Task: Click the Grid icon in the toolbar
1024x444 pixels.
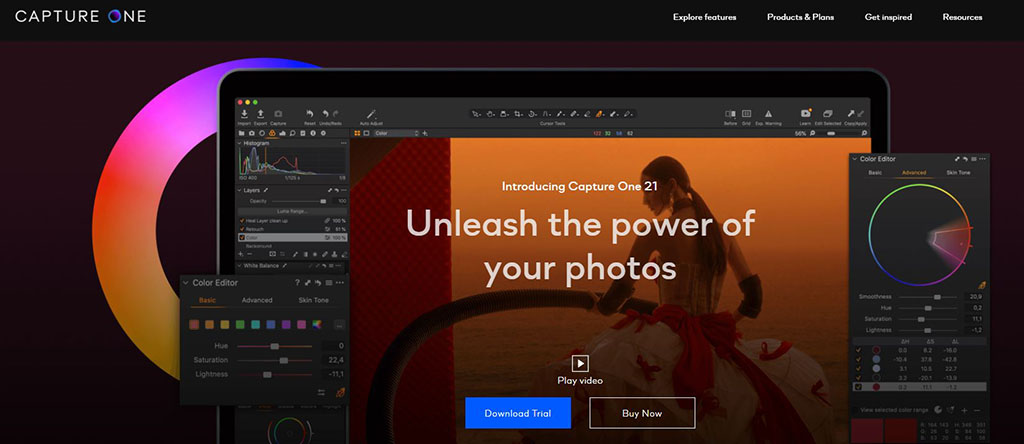Action: [x=746, y=114]
